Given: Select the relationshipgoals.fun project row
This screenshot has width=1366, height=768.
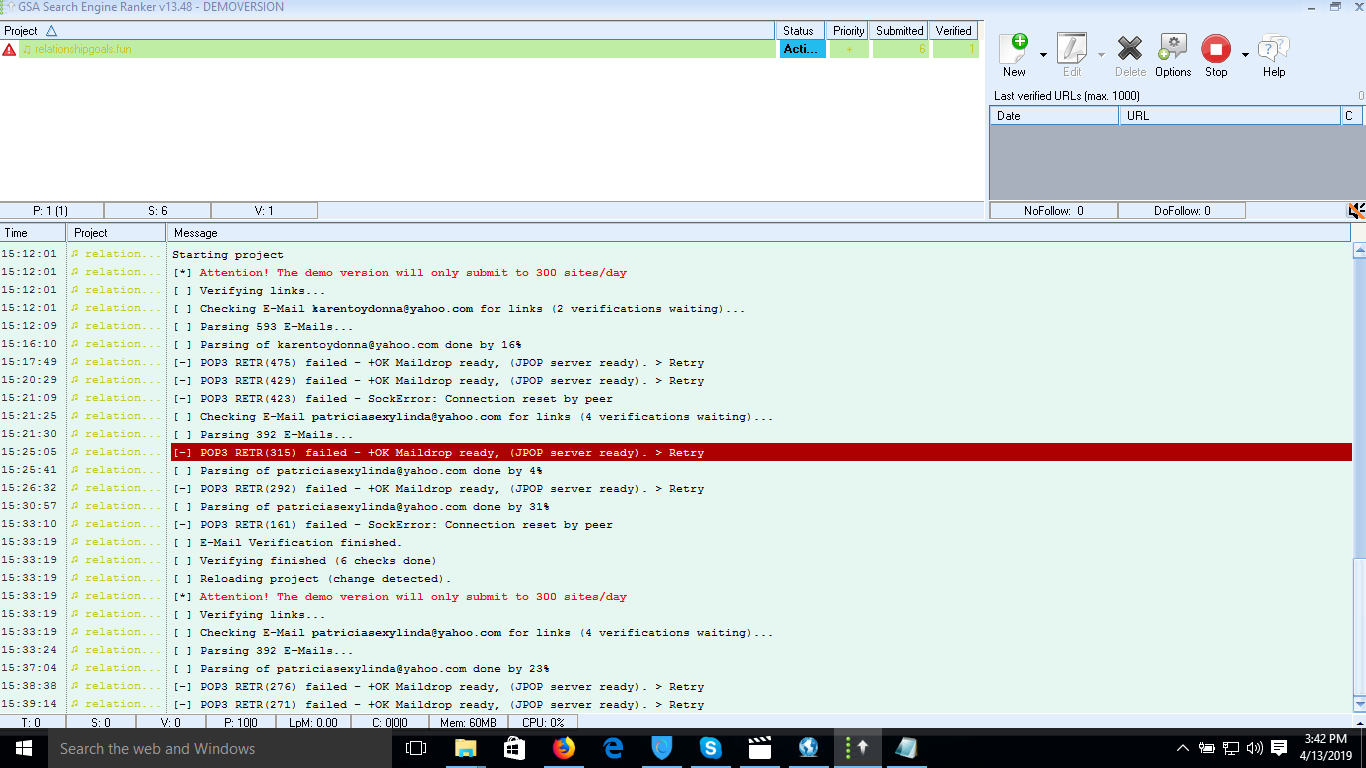Looking at the screenshot, I should pyautogui.click(x=397, y=49).
